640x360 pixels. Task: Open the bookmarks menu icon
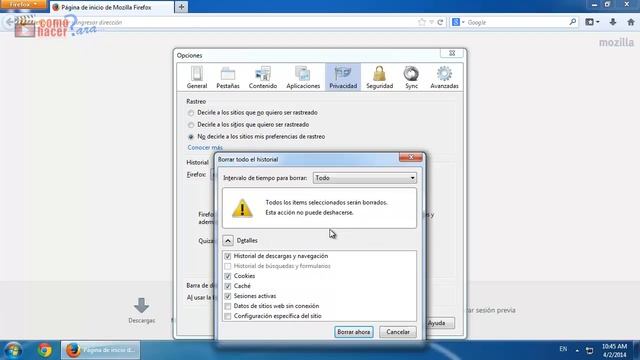click(x=592, y=22)
